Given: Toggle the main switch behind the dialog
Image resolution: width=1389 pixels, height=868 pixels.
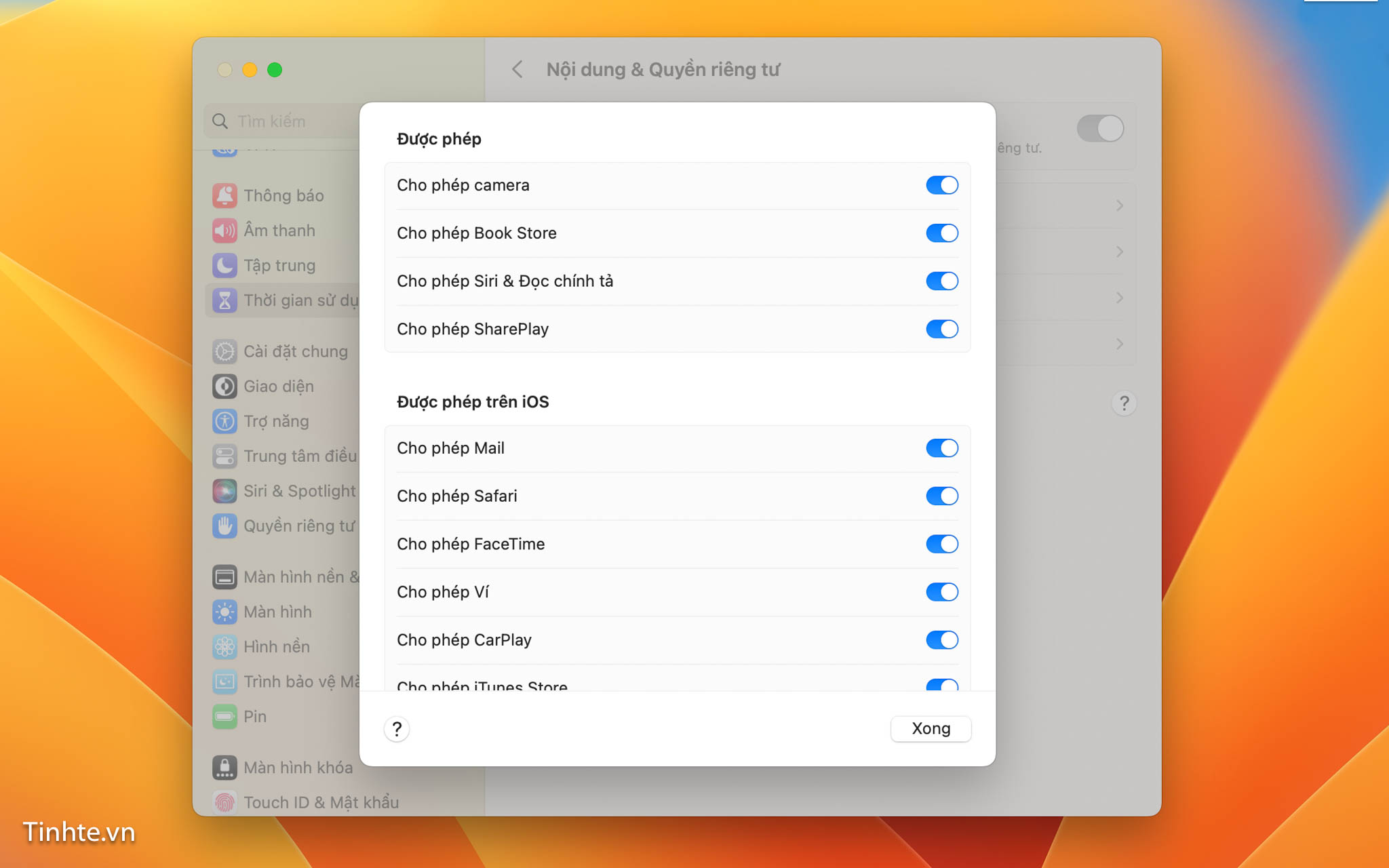Looking at the screenshot, I should click(x=1100, y=128).
